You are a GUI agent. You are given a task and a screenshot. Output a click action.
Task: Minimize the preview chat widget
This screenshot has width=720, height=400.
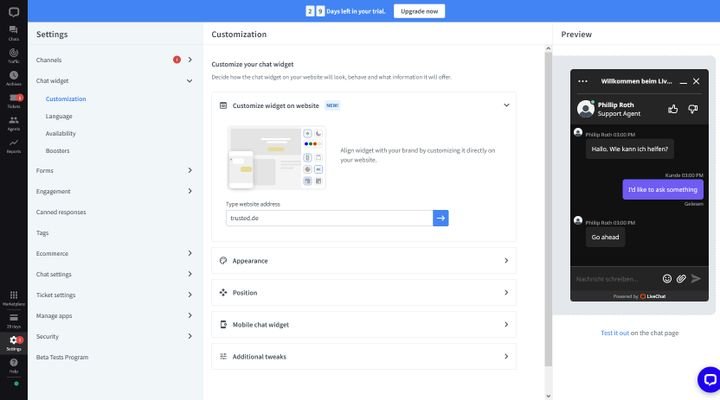683,82
